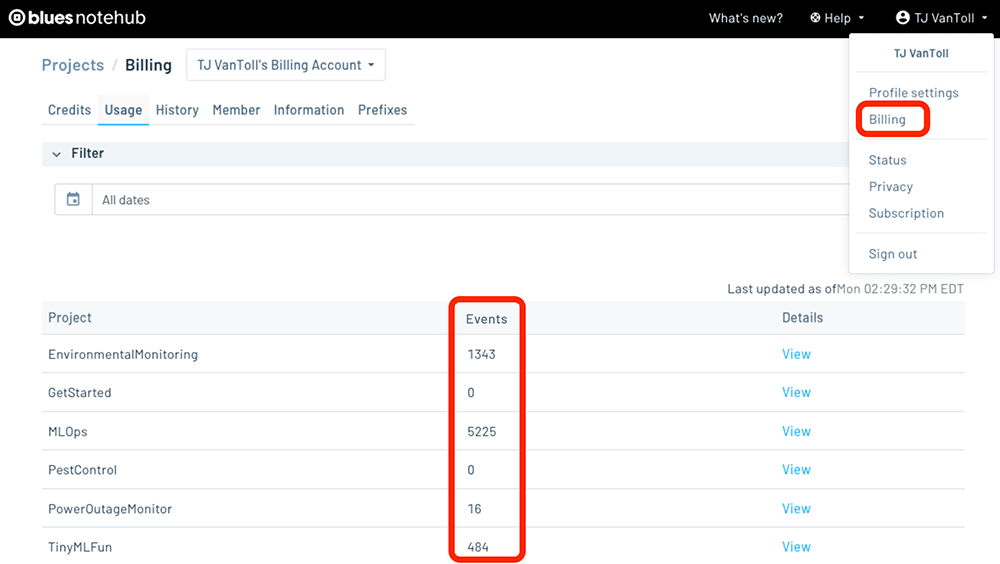
Task: Click the 484 events value
Action: tap(478, 547)
